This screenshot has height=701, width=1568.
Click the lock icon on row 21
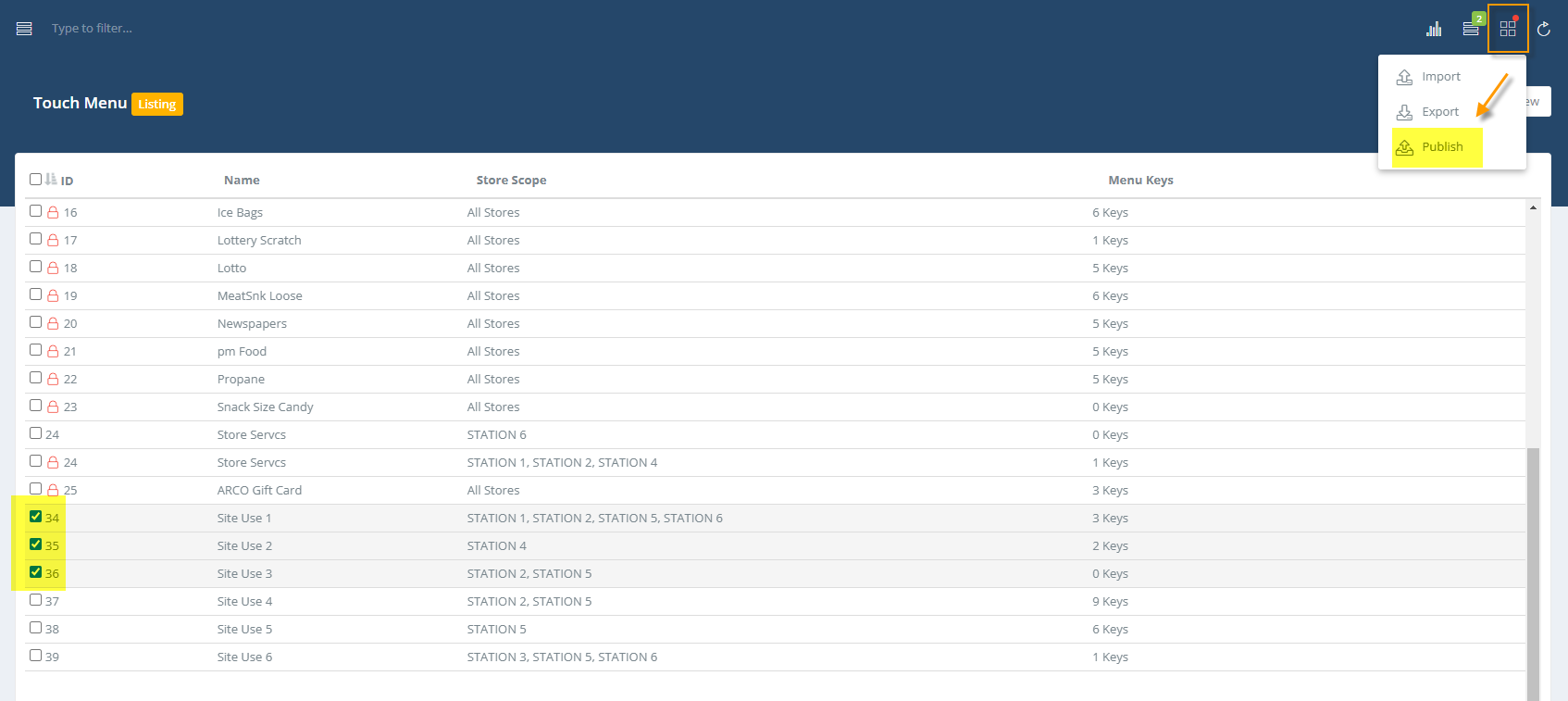click(x=53, y=351)
